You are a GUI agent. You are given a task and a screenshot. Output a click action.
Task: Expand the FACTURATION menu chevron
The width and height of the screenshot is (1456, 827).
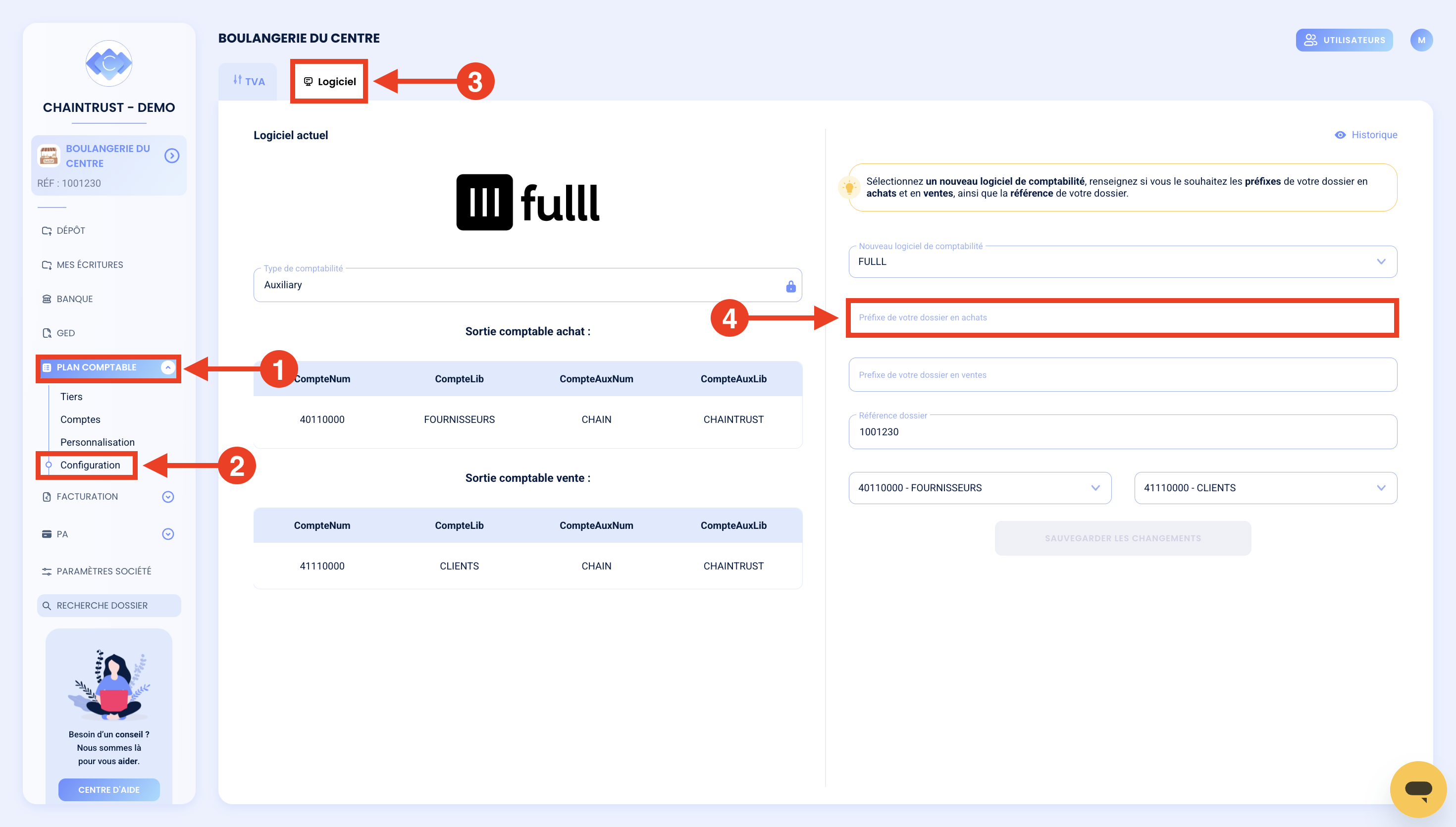click(x=167, y=496)
